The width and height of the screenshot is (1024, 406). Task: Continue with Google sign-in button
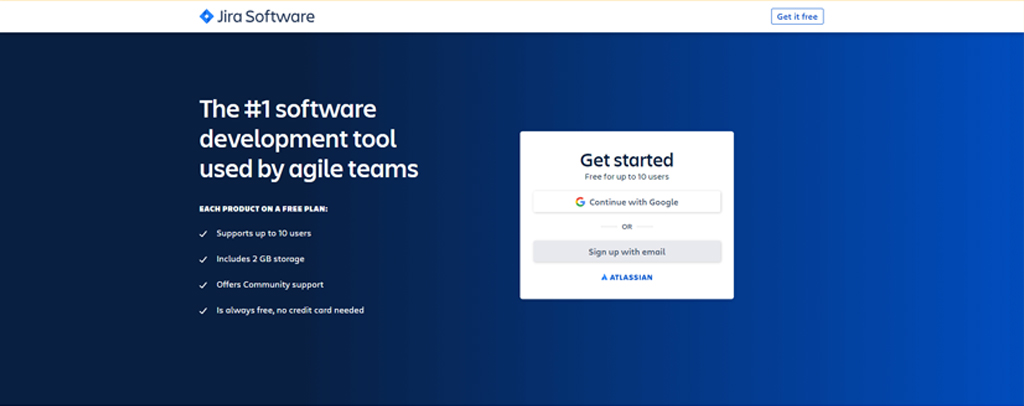627,202
